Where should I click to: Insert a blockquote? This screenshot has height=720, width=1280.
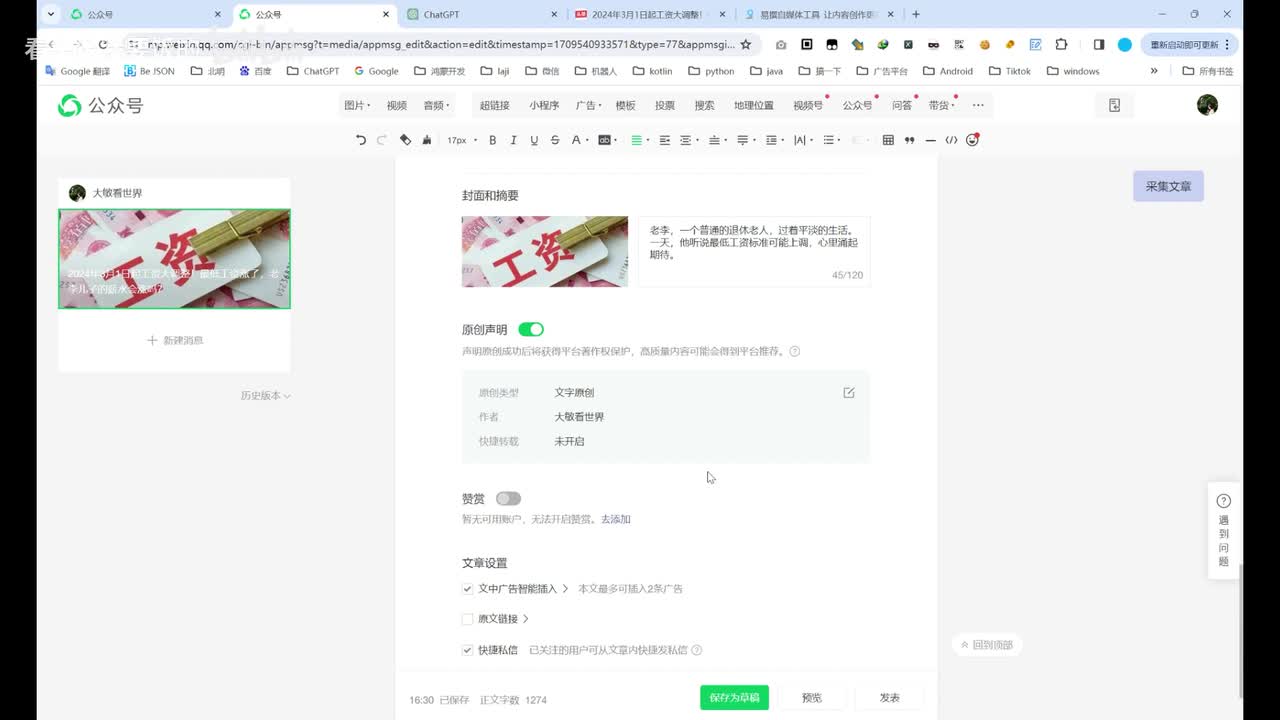[909, 140]
